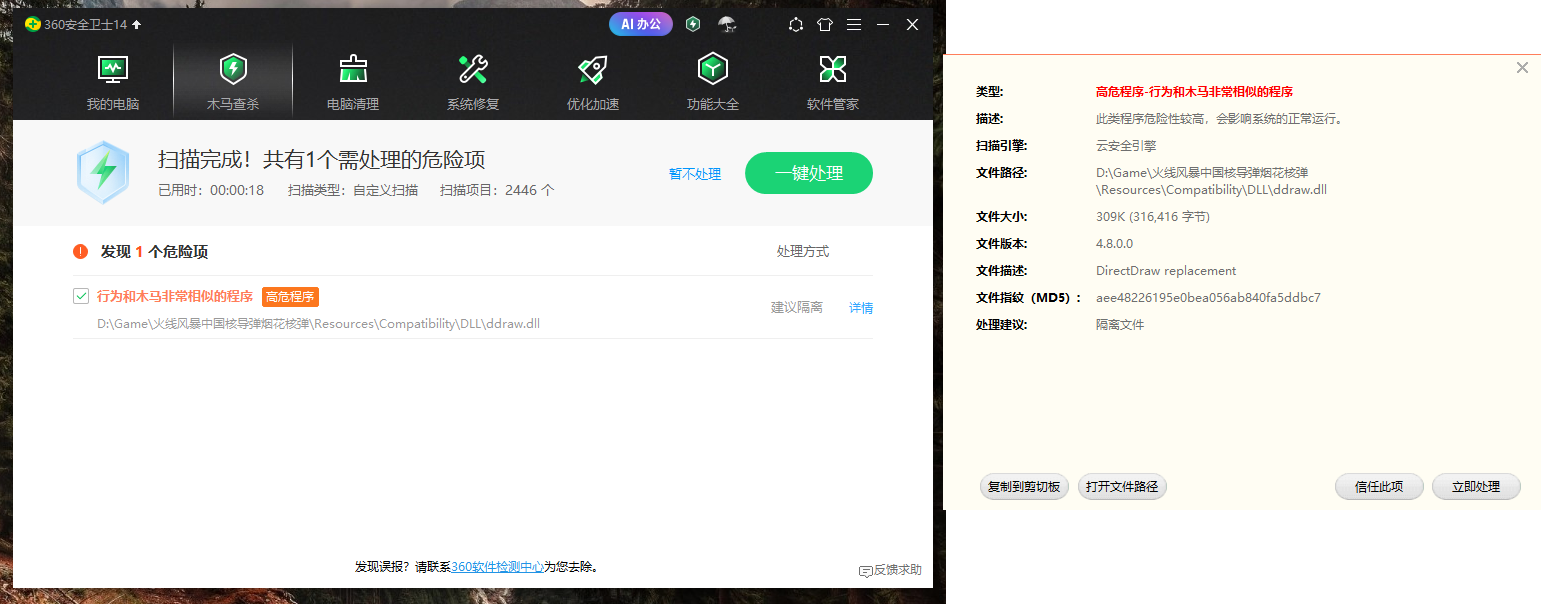Click the 360安全卫士 logo icon
Image resolution: width=1541 pixels, height=604 pixels.
click(x=33, y=25)
